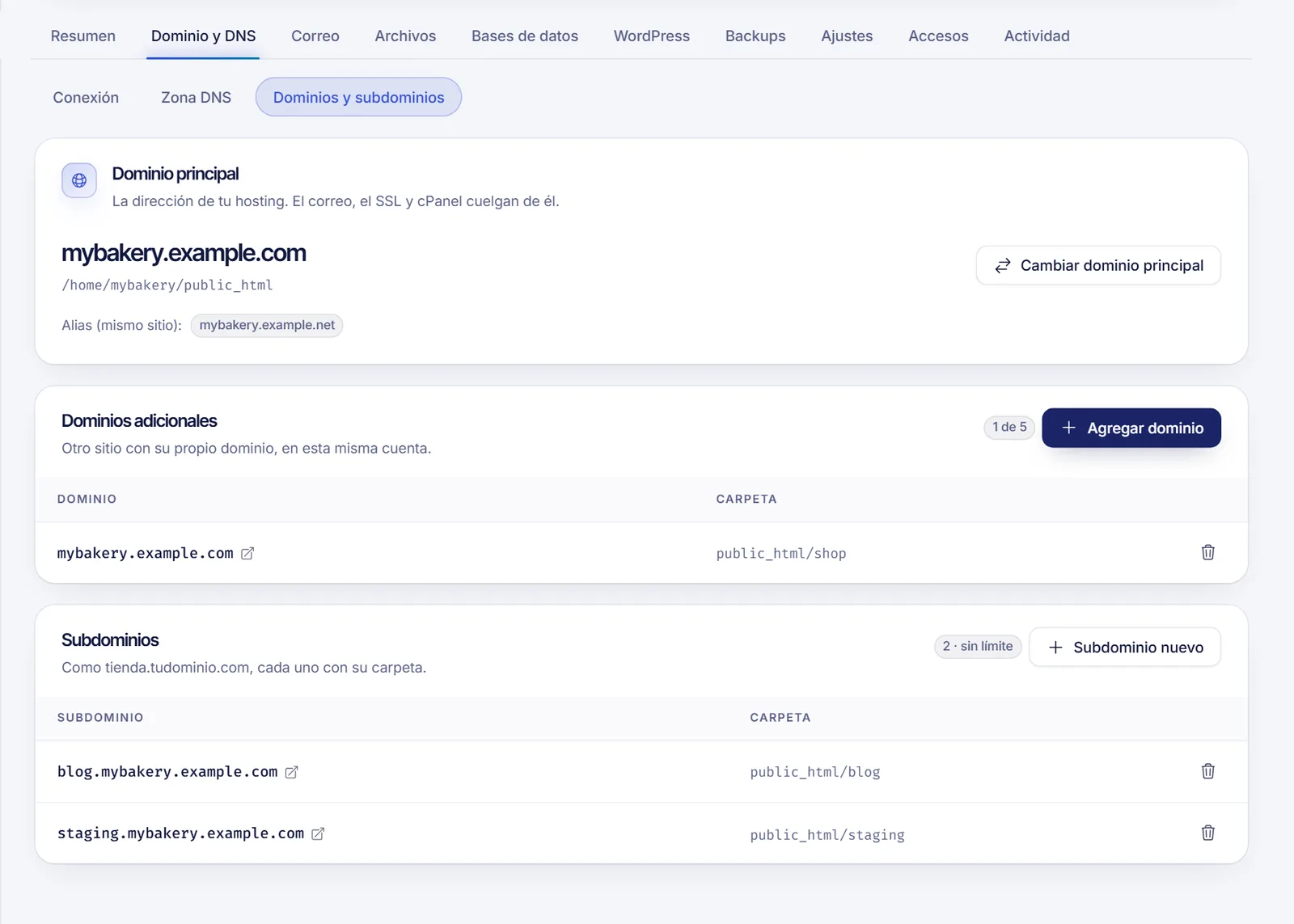Click the DOMINIO column header
The image size is (1294, 924).
pyautogui.click(x=87, y=499)
